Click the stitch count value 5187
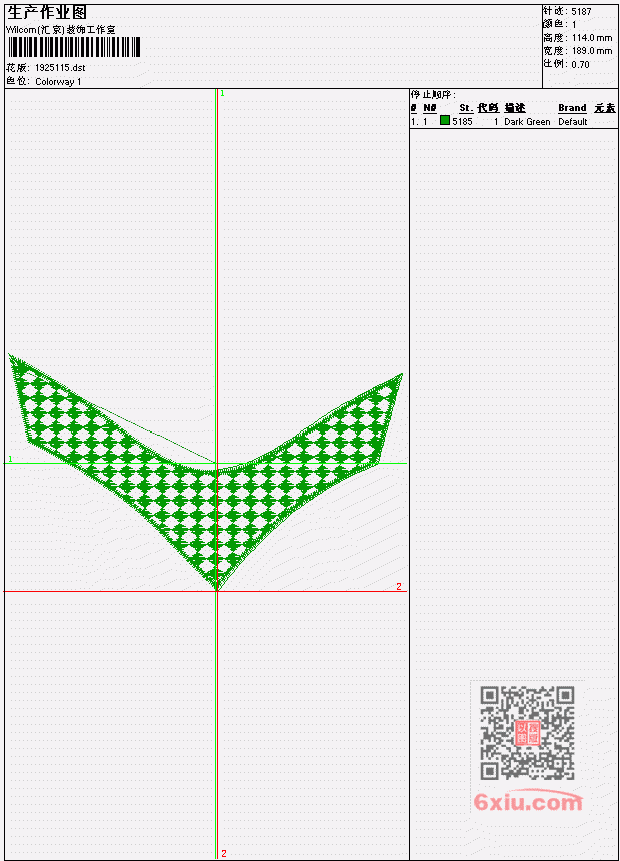The height and width of the screenshot is (861, 620). click(x=581, y=12)
